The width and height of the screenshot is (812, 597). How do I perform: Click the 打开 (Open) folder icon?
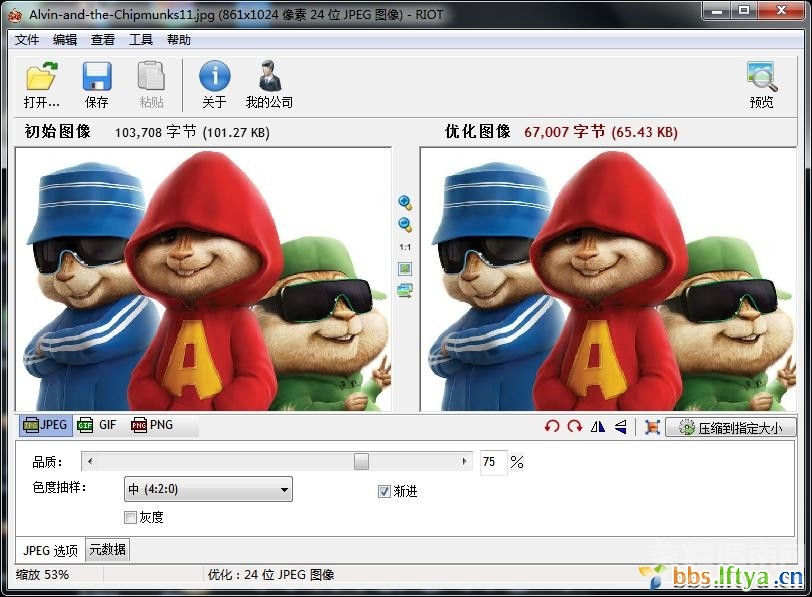(x=42, y=78)
